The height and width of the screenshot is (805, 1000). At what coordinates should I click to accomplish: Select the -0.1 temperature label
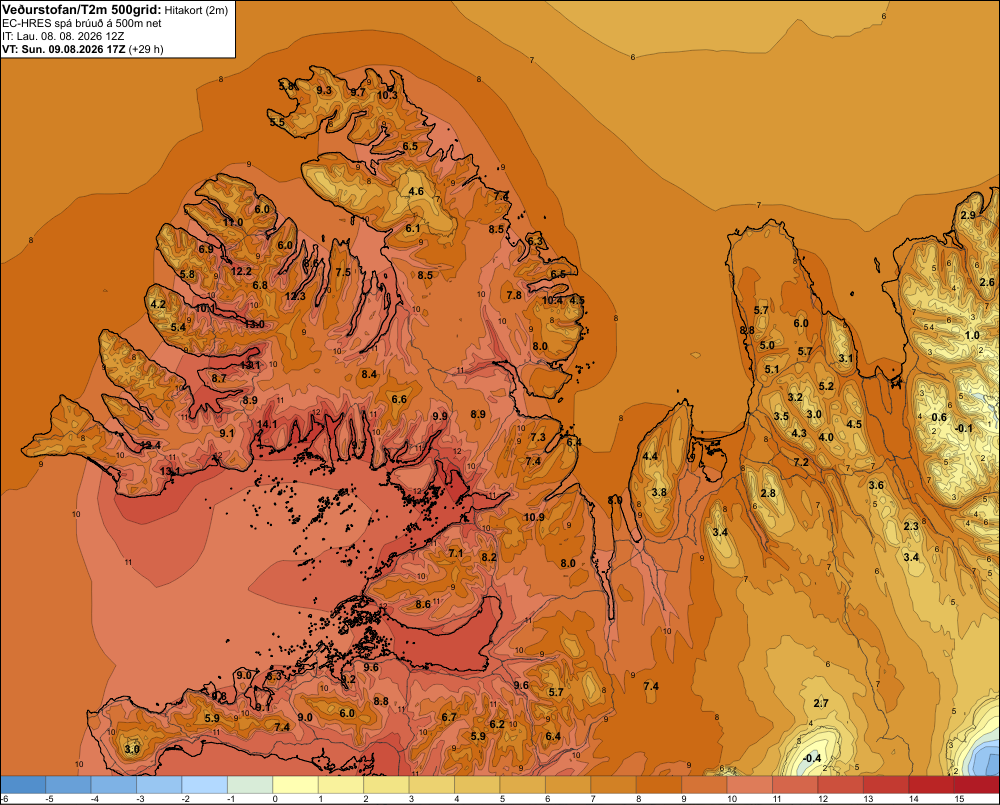[964, 428]
